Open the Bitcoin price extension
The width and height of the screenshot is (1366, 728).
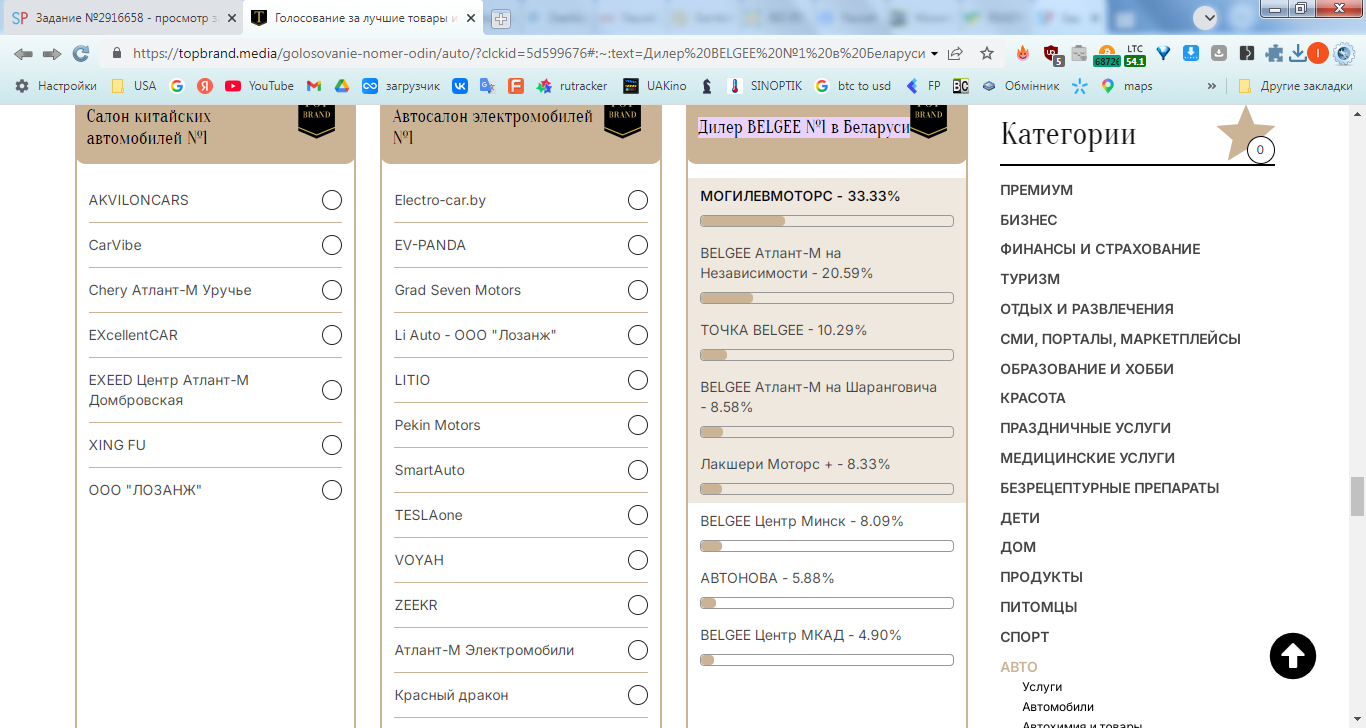[1106, 55]
